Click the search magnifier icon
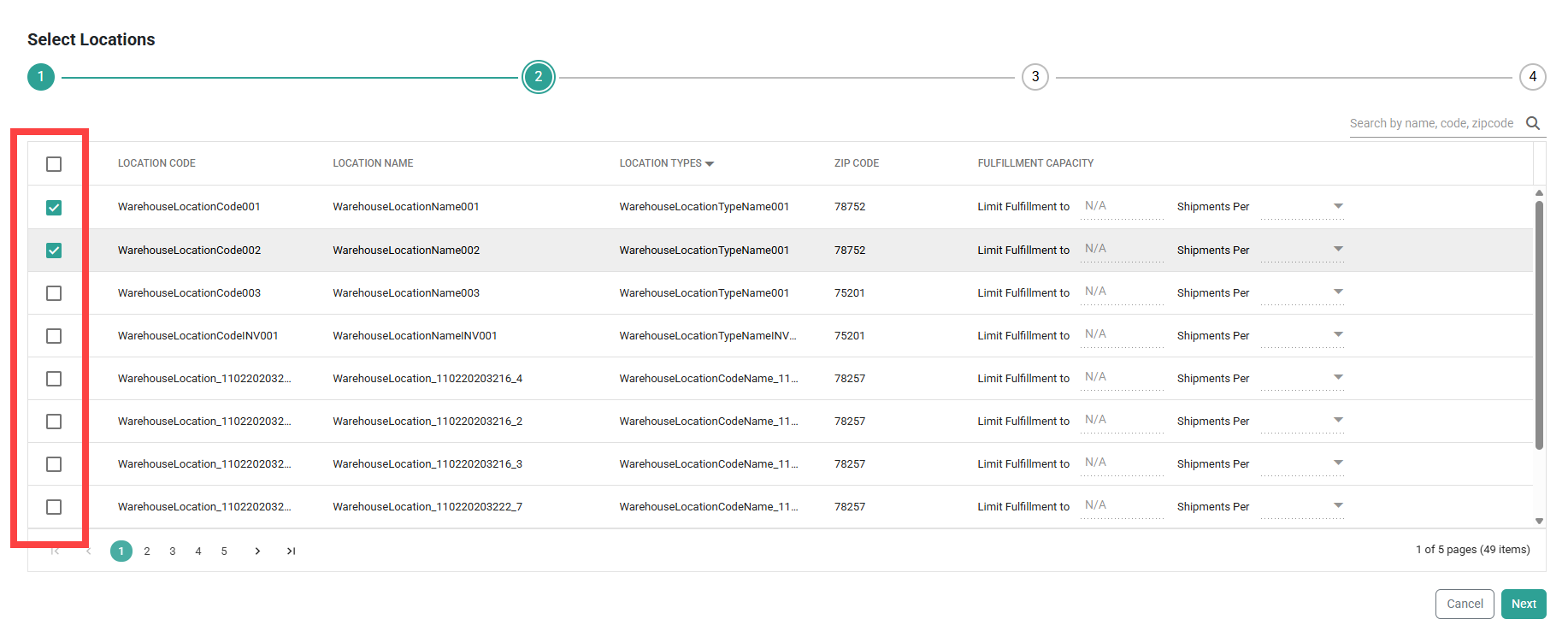The image size is (1568, 637). point(1533,123)
